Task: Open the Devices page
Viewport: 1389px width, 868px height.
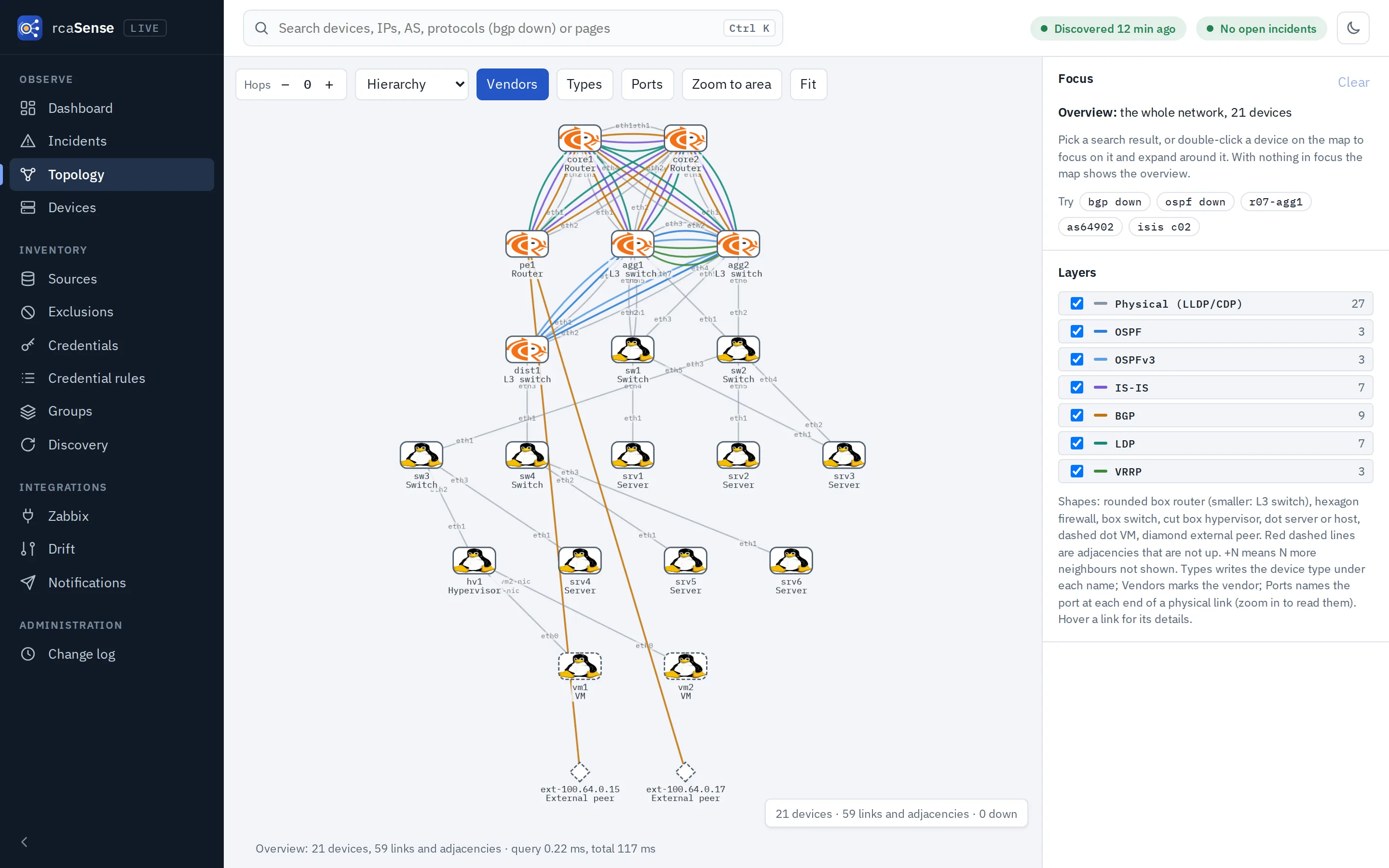Action: [x=112, y=207]
